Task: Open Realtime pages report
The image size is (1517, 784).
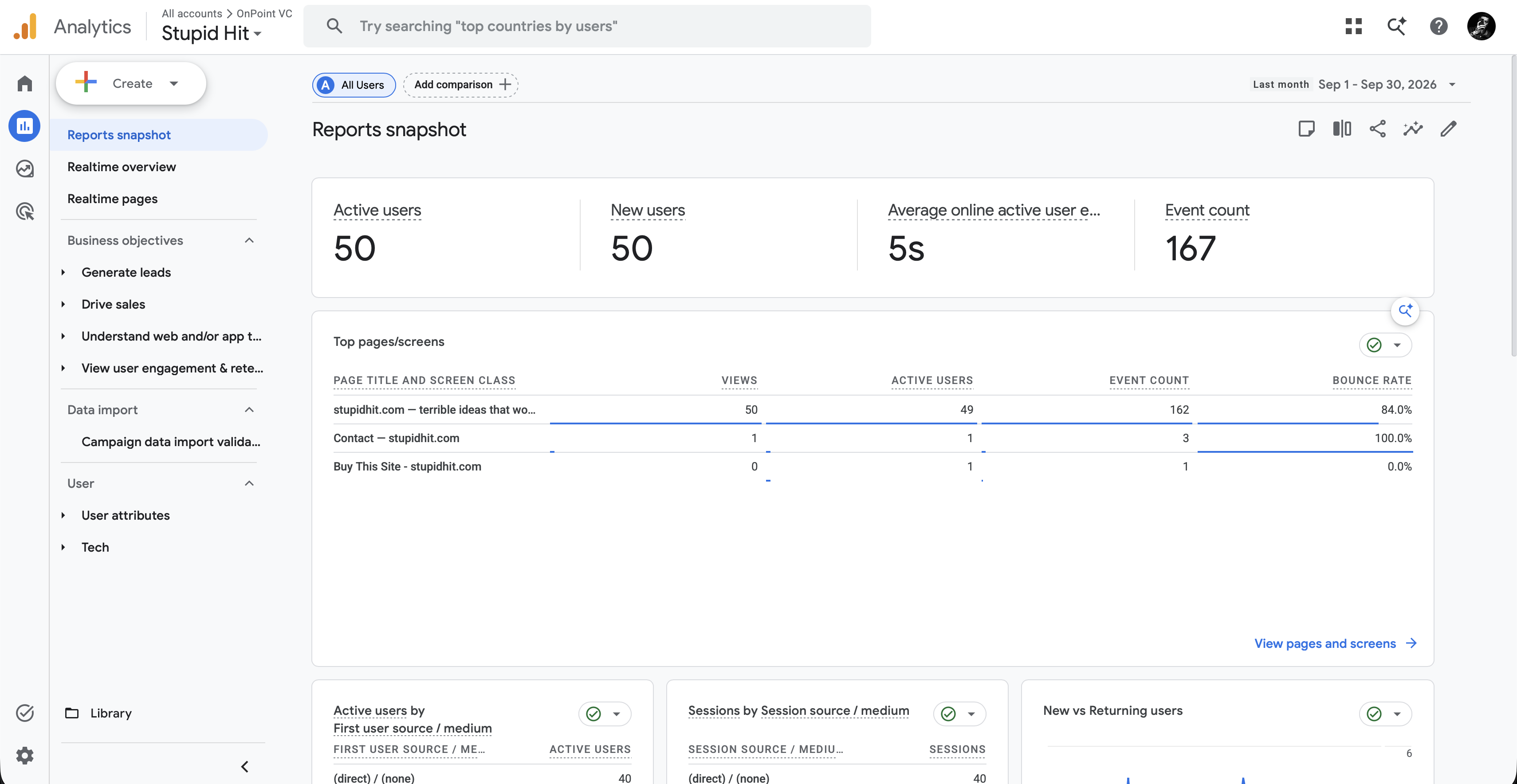Action: click(113, 199)
